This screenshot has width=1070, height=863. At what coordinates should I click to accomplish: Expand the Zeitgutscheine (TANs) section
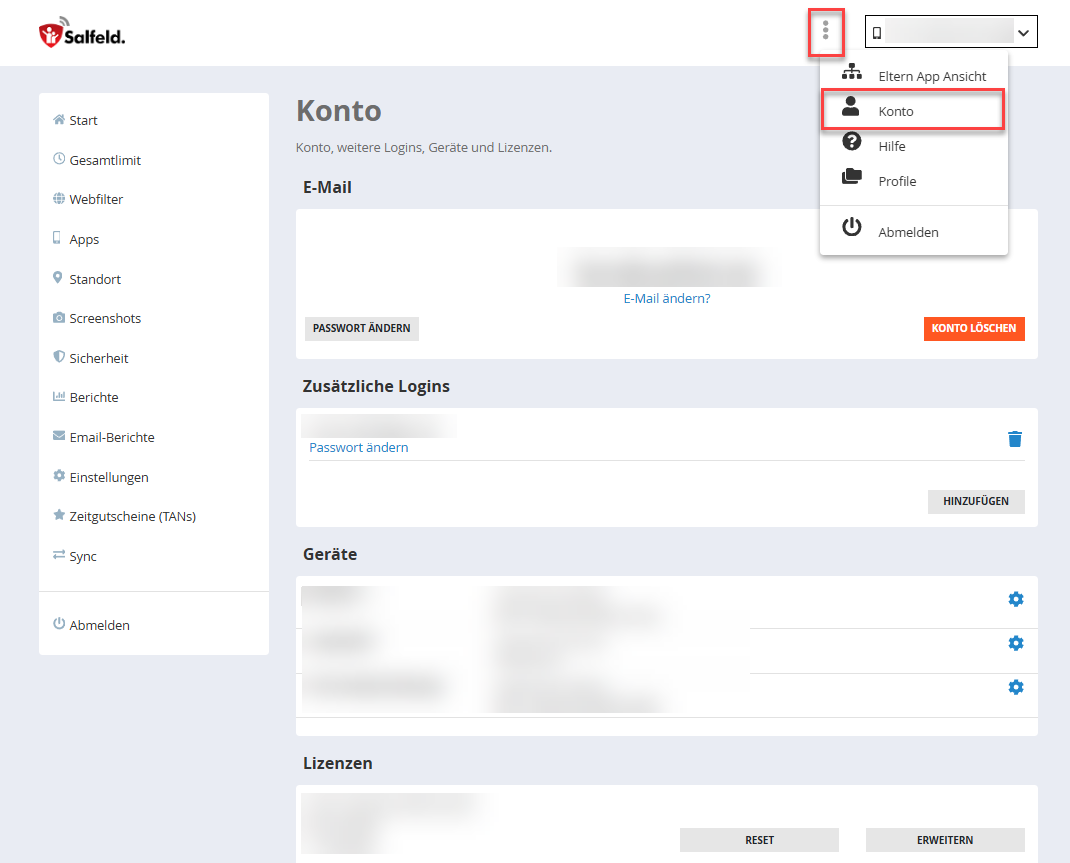tap(129, 516)
